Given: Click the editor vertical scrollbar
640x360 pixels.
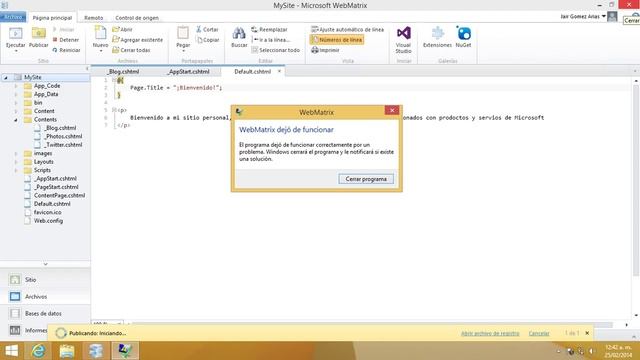Looking at the screenshot, I should tap(636, 180).
